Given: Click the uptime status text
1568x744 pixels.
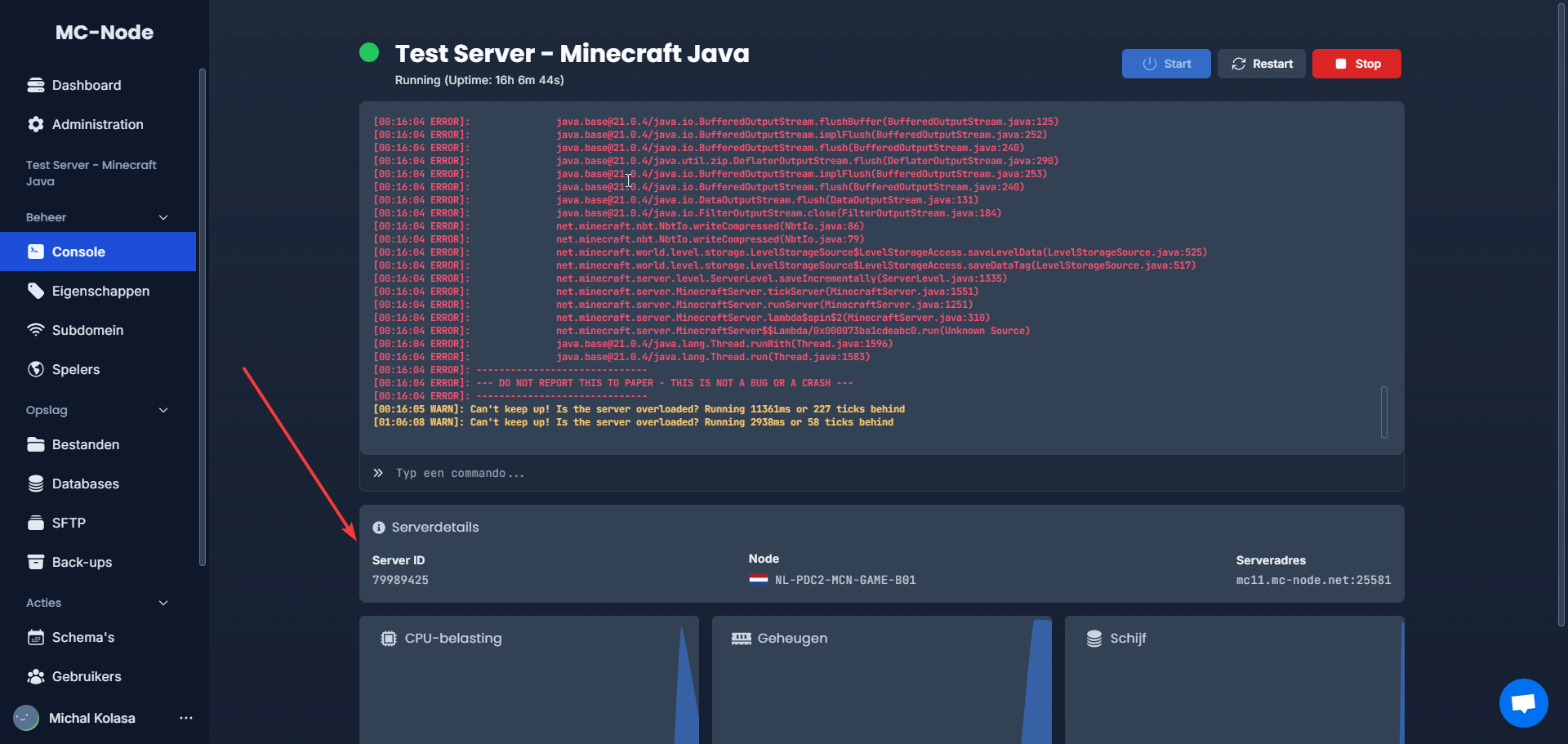Looking at the screenshot, I should click(x=479, y=80).
